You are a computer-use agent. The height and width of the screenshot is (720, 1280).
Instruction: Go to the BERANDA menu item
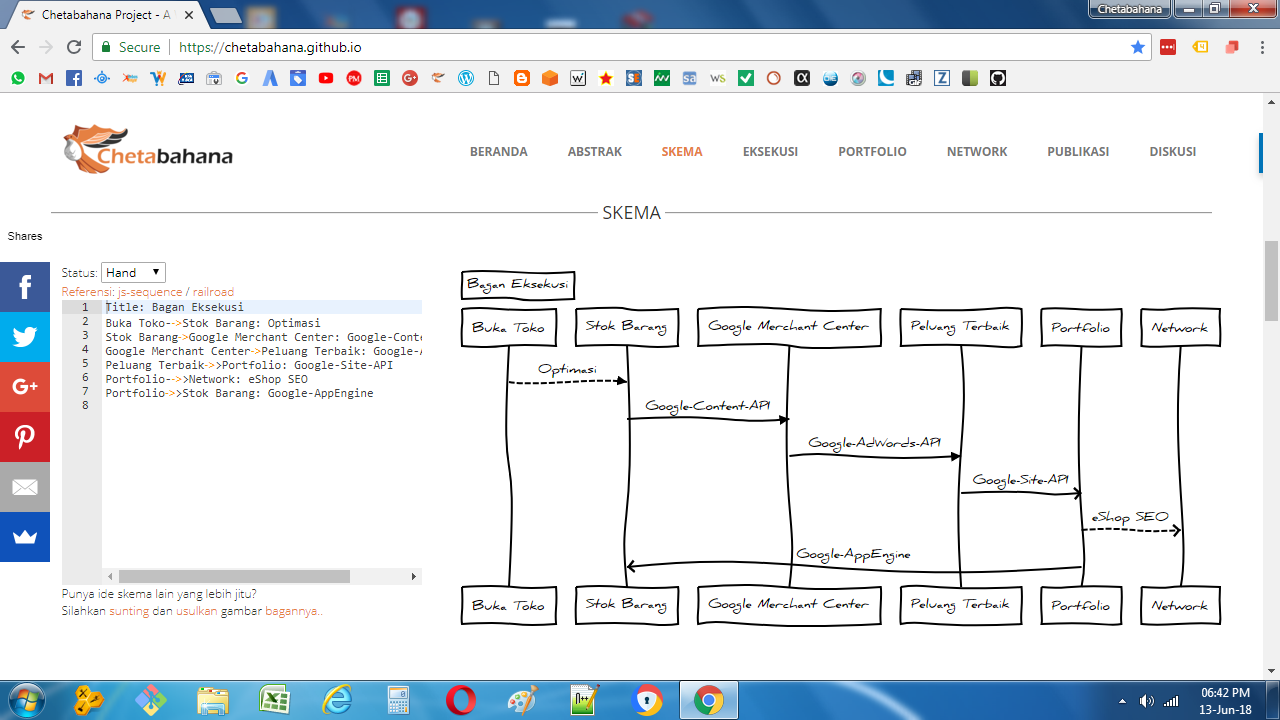point(499,152)
